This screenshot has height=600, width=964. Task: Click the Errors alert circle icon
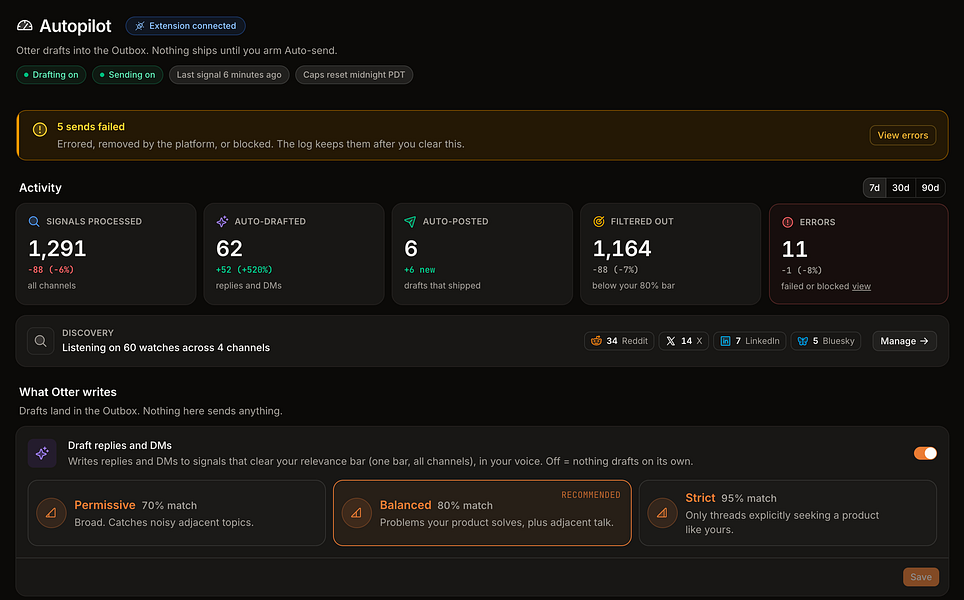coord(787,222)
